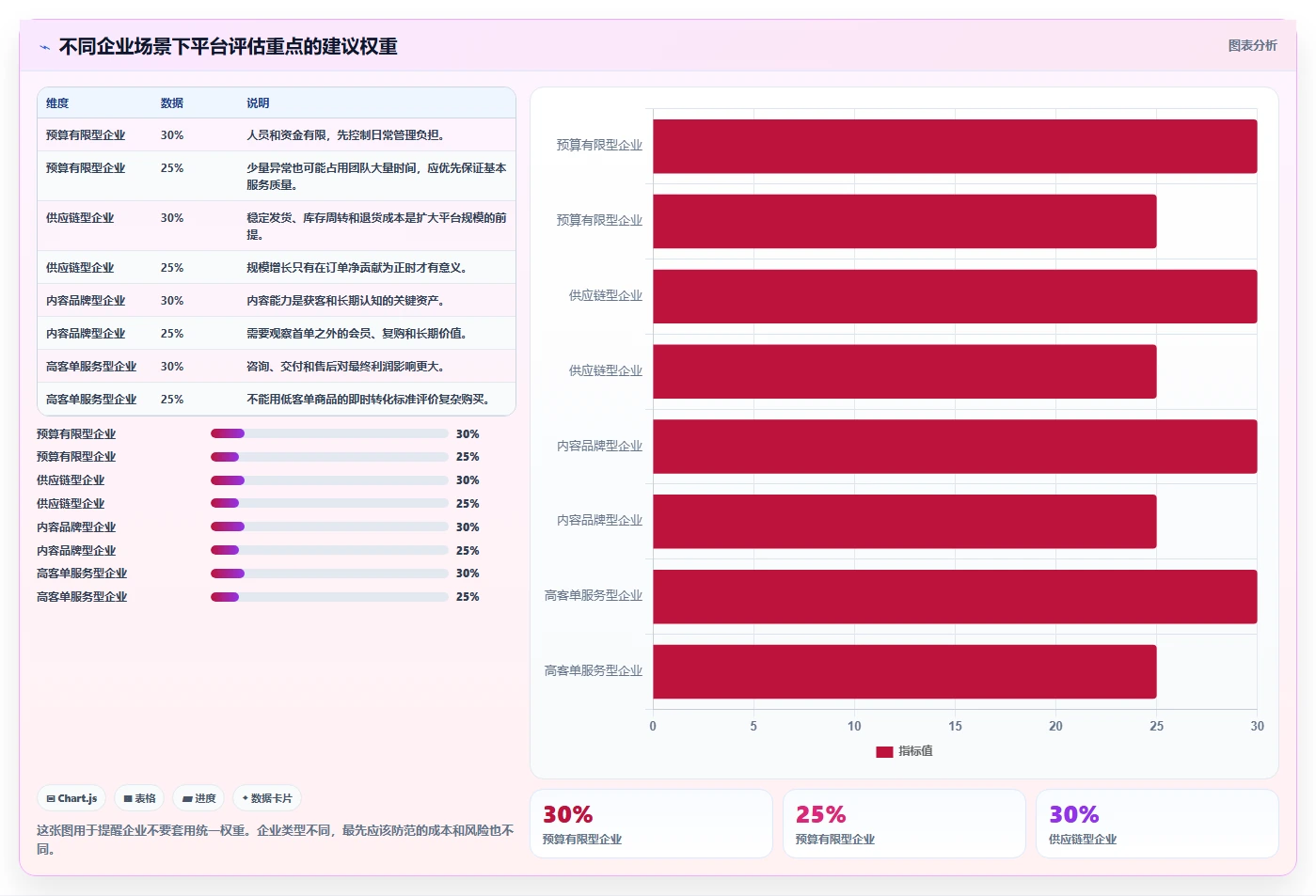Click the 预算有限型企业 25% progress bar
The height and width of the screenshot is (896, 1316).
tap(329, 457)
